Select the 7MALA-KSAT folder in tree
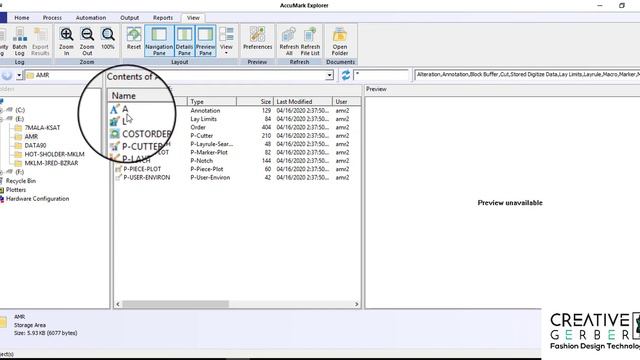 (42, 128)
